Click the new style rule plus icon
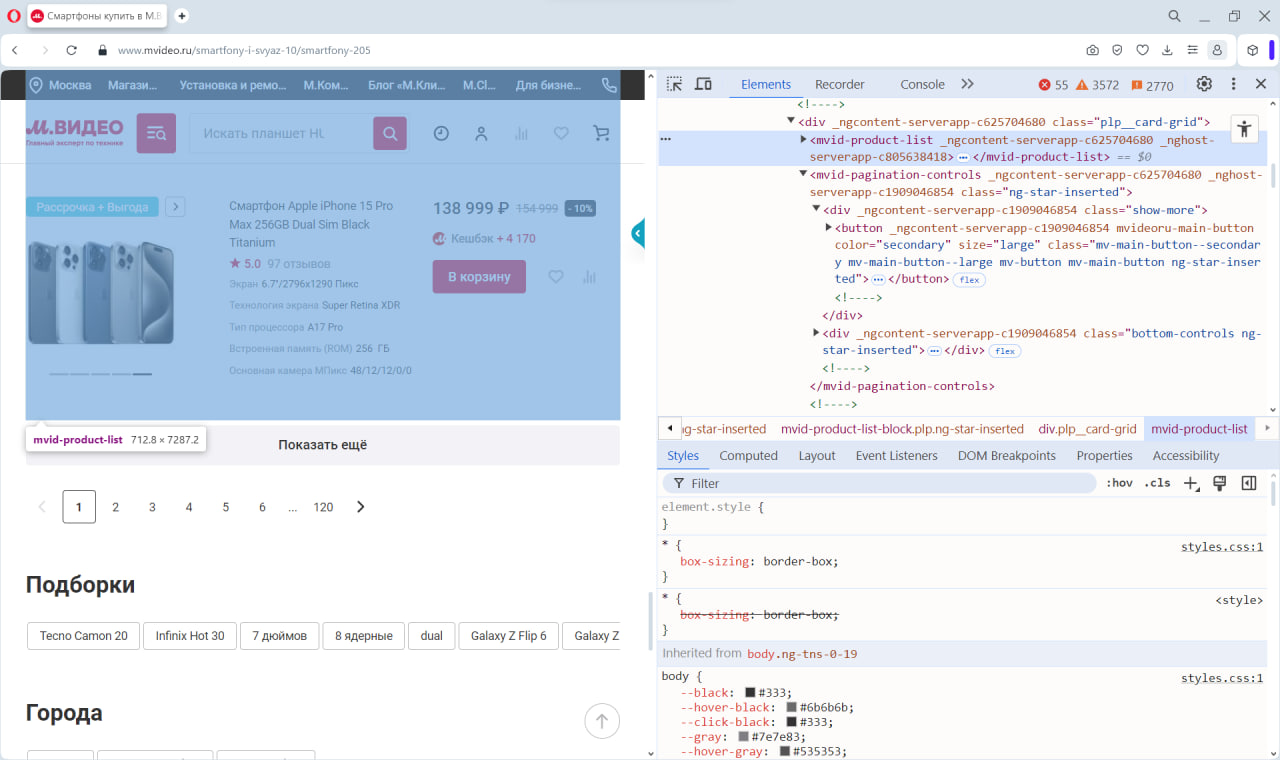Screen dimensions: 1280x760 1190,483
